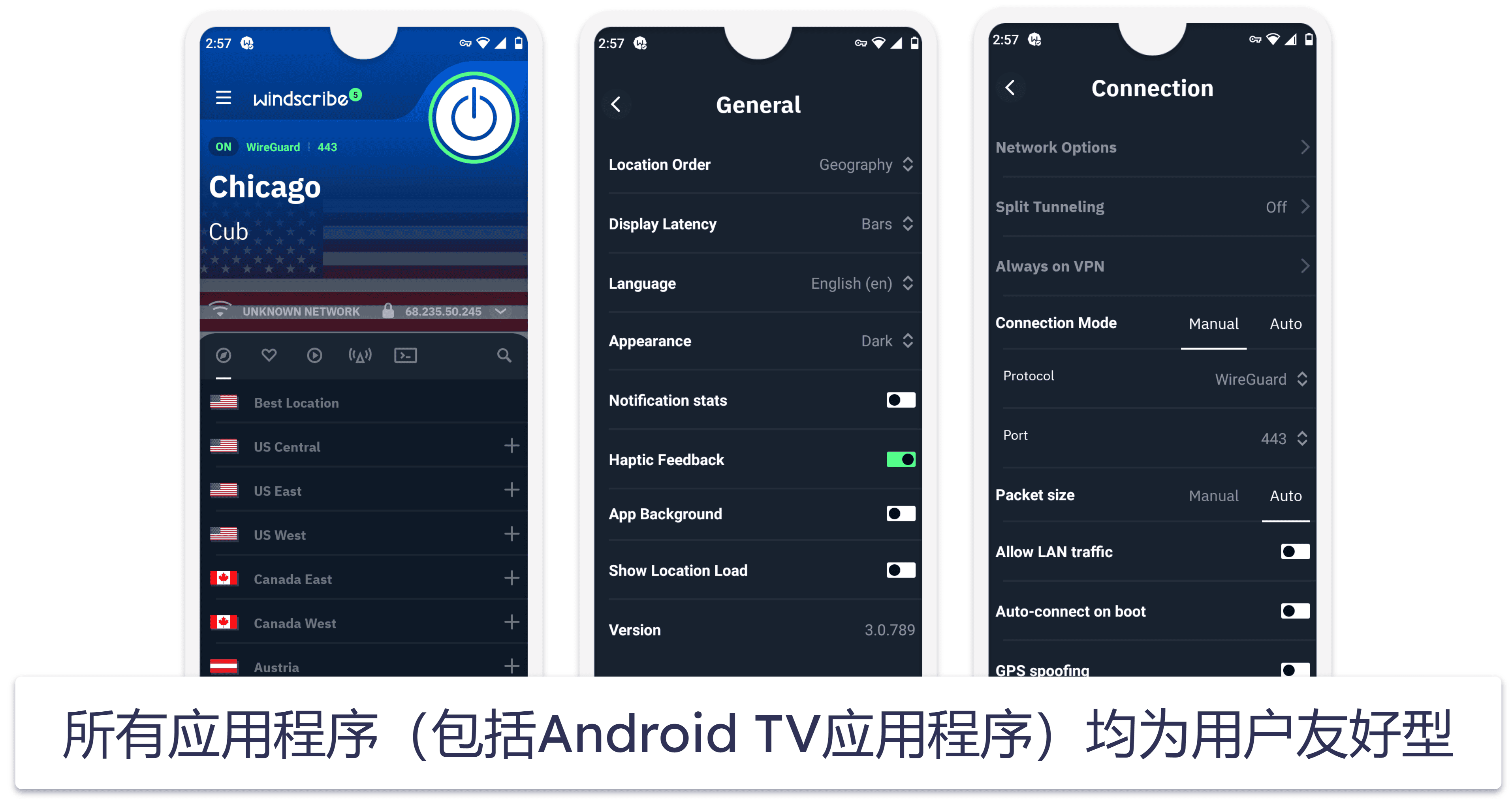Navigate back from General settings
The width and height of the screenshot is (1512, 799).
[617, 100]
